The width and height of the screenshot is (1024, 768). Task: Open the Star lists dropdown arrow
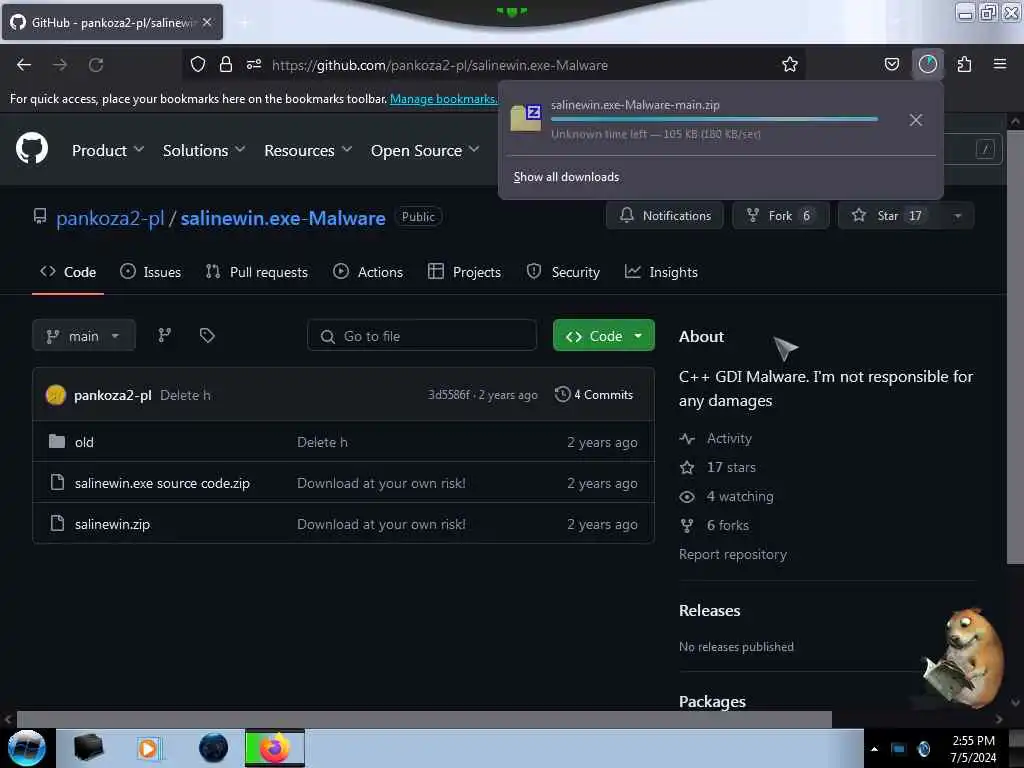pyautogui.click(x=957, y=216)
